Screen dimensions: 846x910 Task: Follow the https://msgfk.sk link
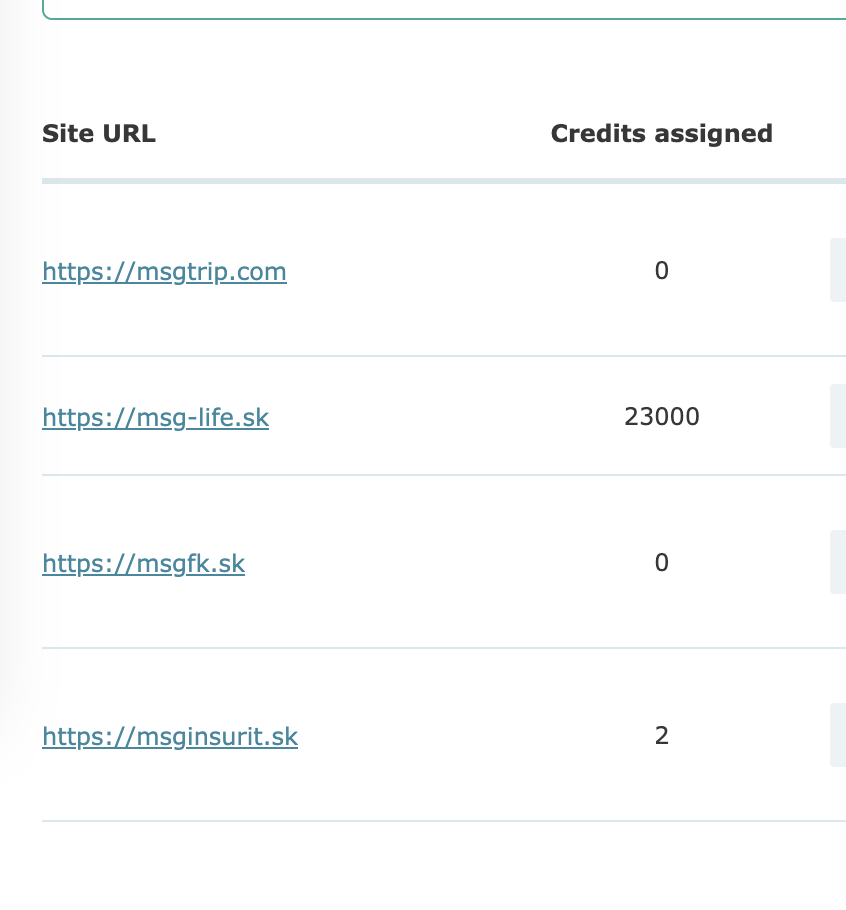[143, 564]
